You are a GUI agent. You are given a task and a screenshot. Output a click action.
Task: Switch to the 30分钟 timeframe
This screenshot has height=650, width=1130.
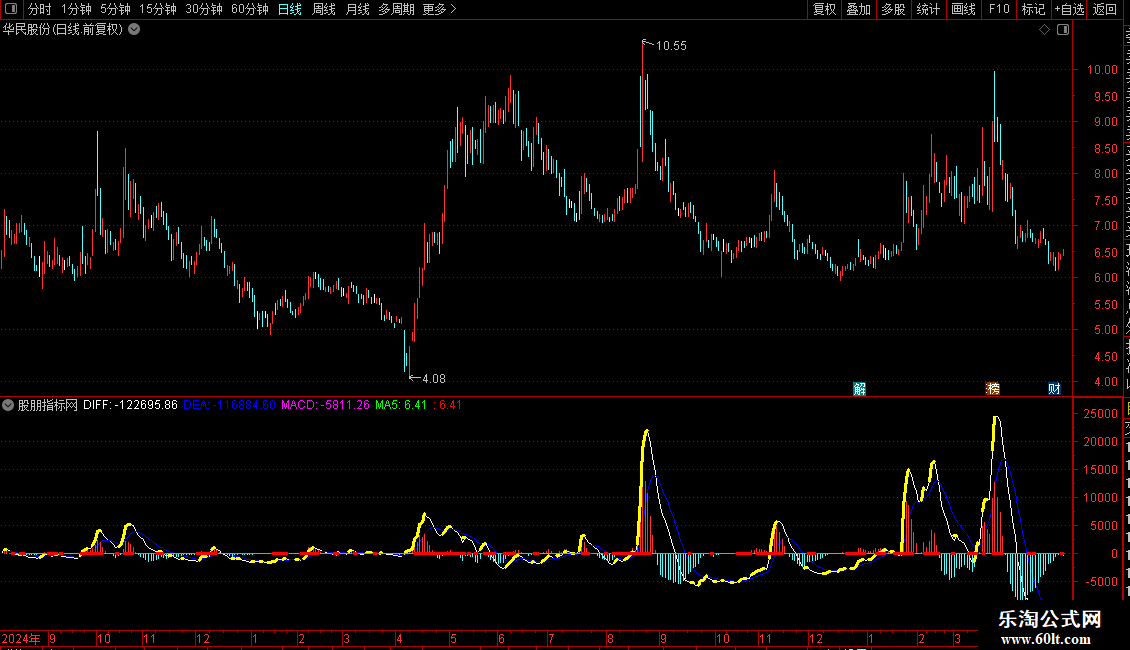point(204,9)
